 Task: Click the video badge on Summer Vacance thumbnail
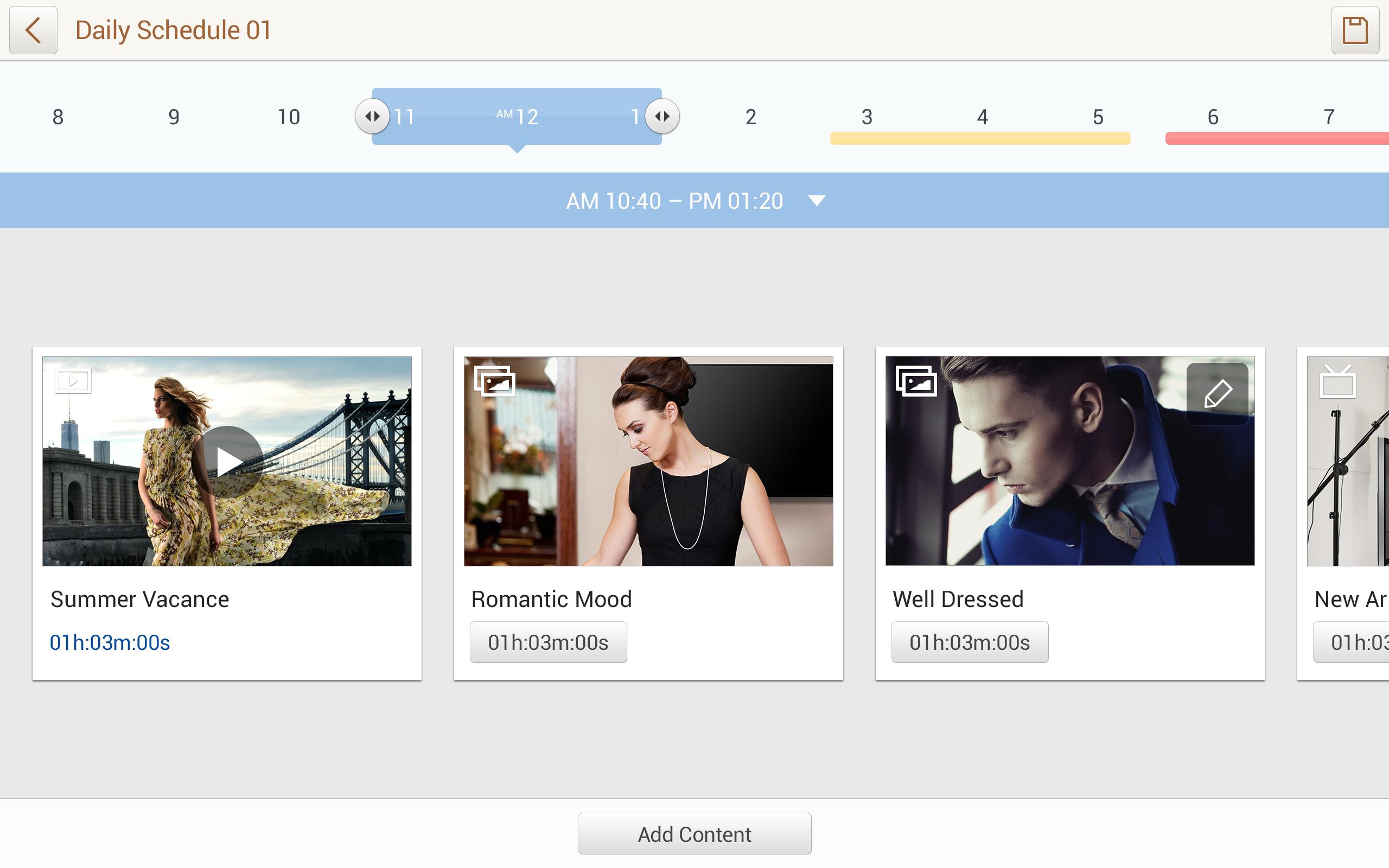(x=73, y=380)
